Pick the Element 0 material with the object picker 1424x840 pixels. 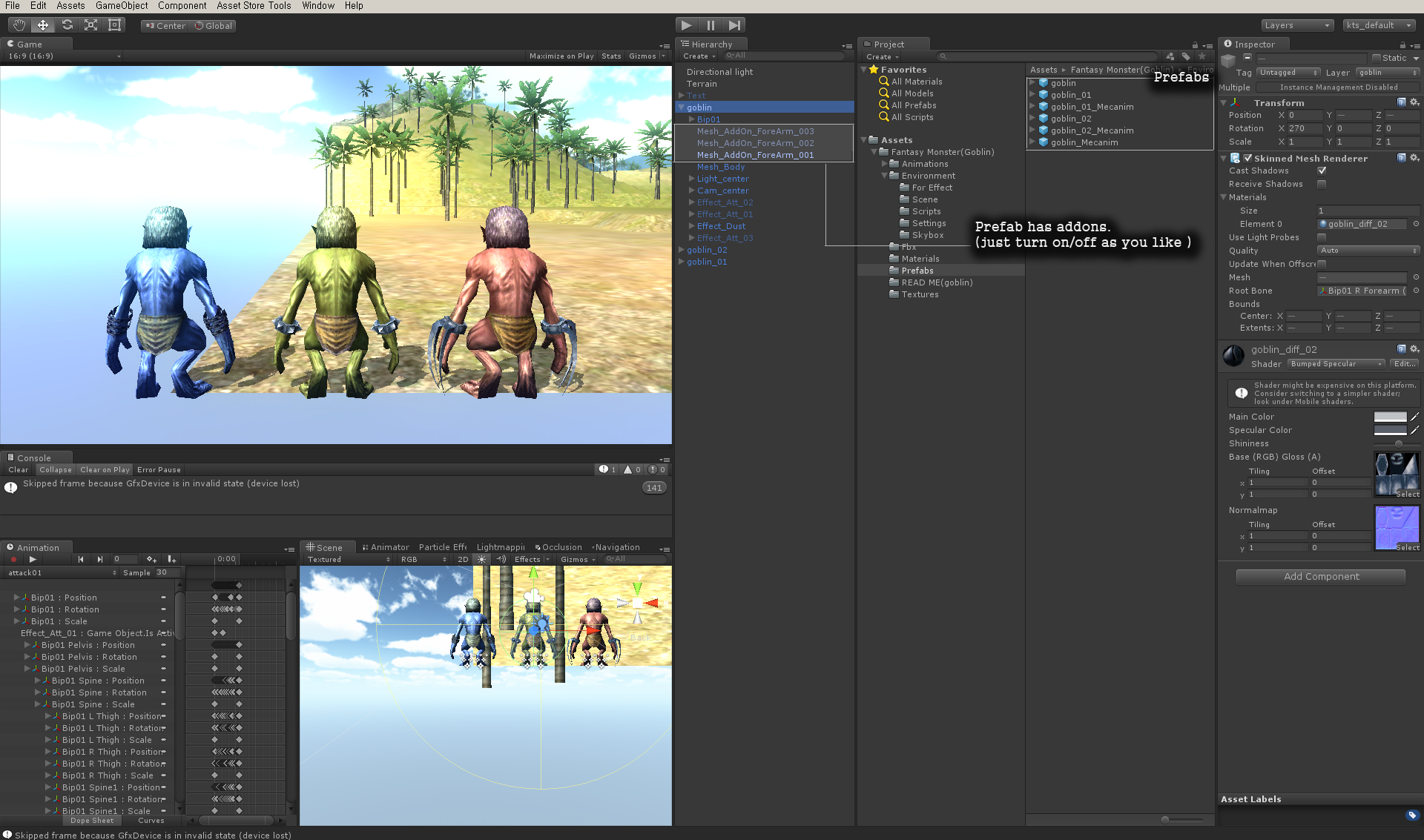[x=1416, y=224]
